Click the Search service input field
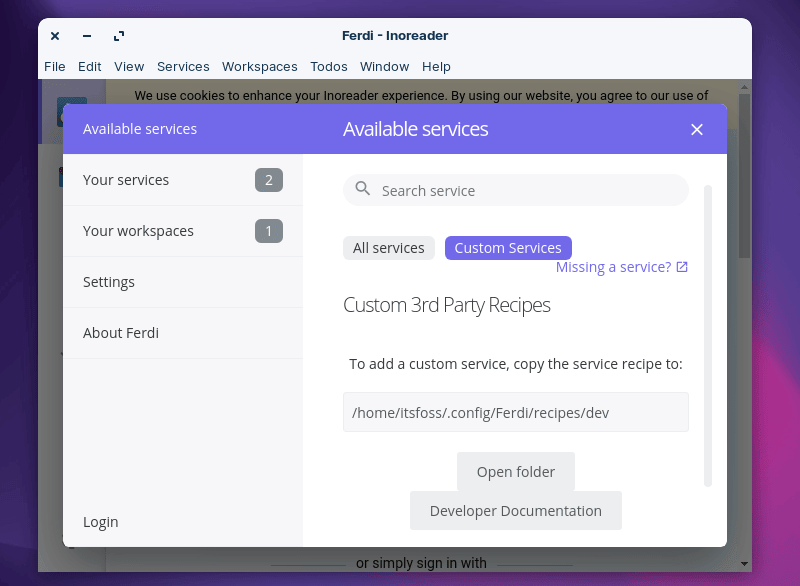The height and width of the screenshot is (586, 800). point(528,190)
